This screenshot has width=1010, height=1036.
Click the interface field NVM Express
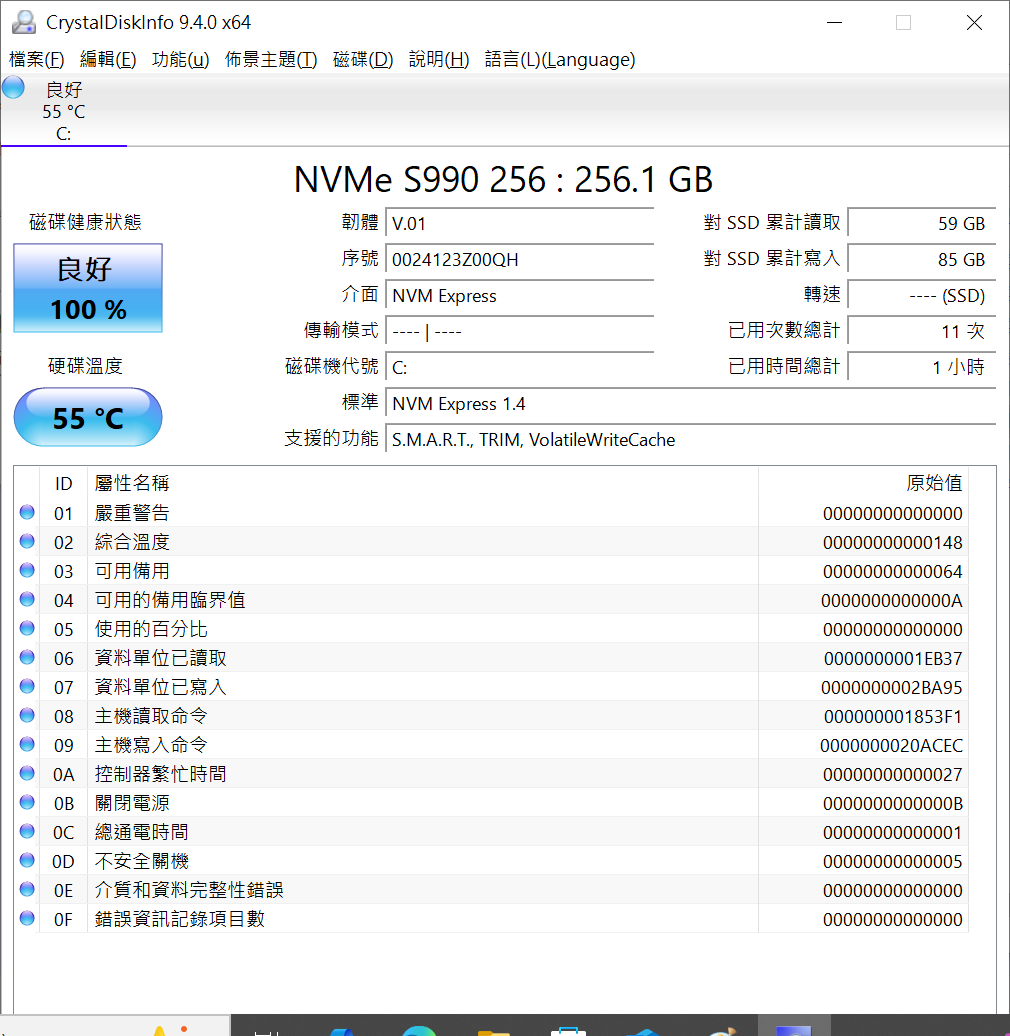pyautogui.click(x=520, y=295)
